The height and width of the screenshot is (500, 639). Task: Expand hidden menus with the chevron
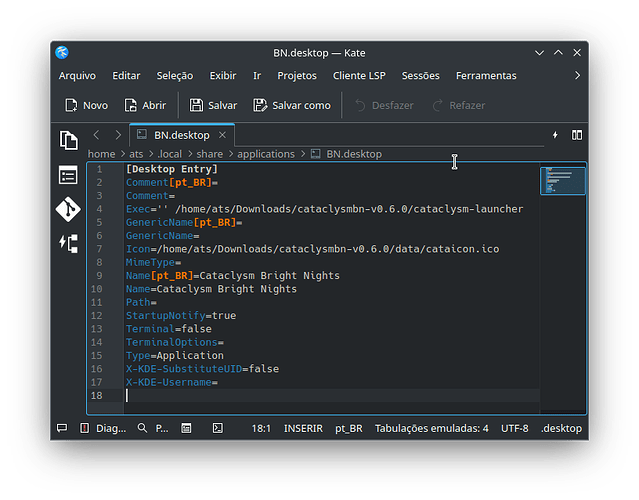577,76
